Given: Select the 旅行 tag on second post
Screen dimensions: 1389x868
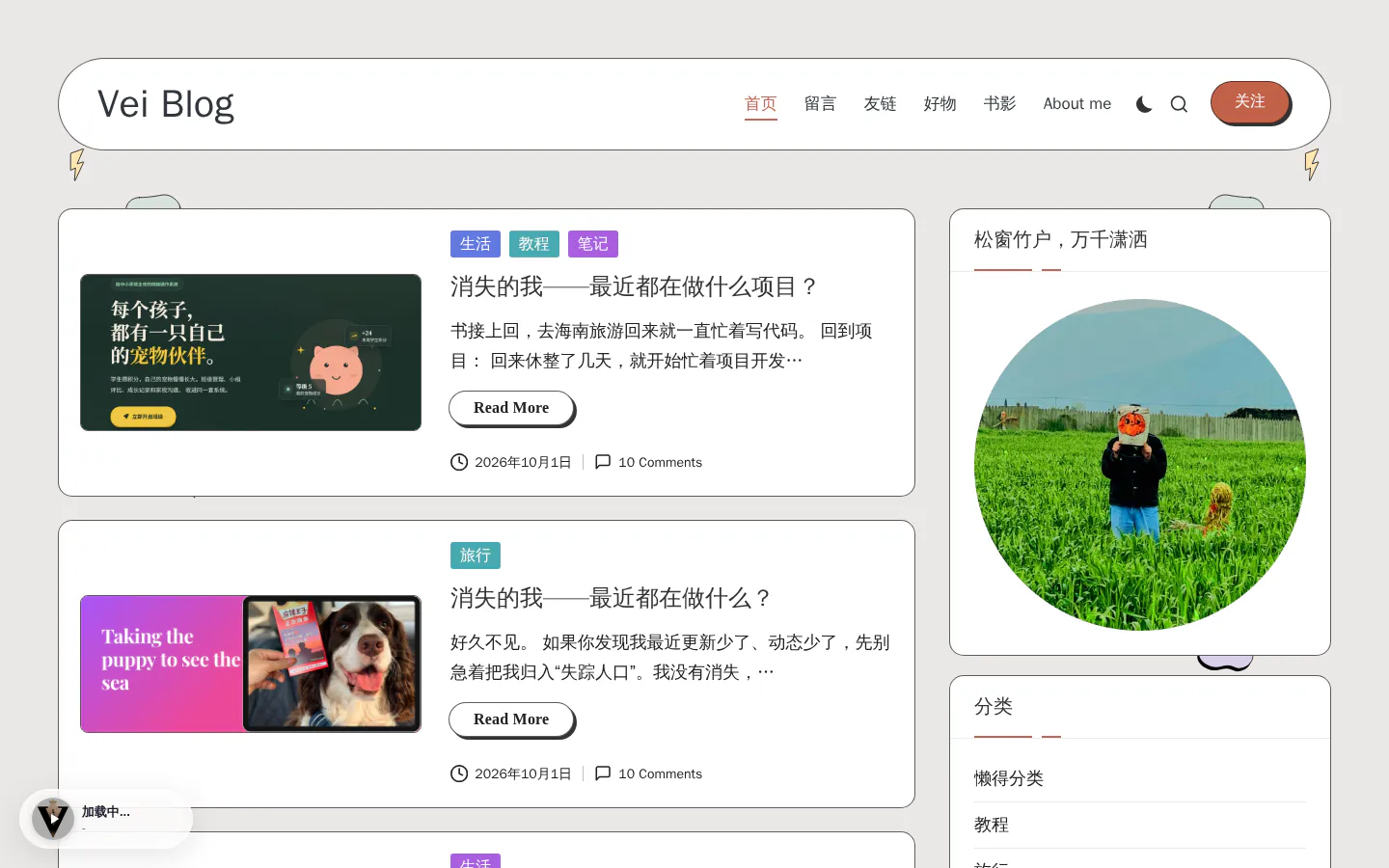Looking at the screenshot, I should [x=476, y=556].
